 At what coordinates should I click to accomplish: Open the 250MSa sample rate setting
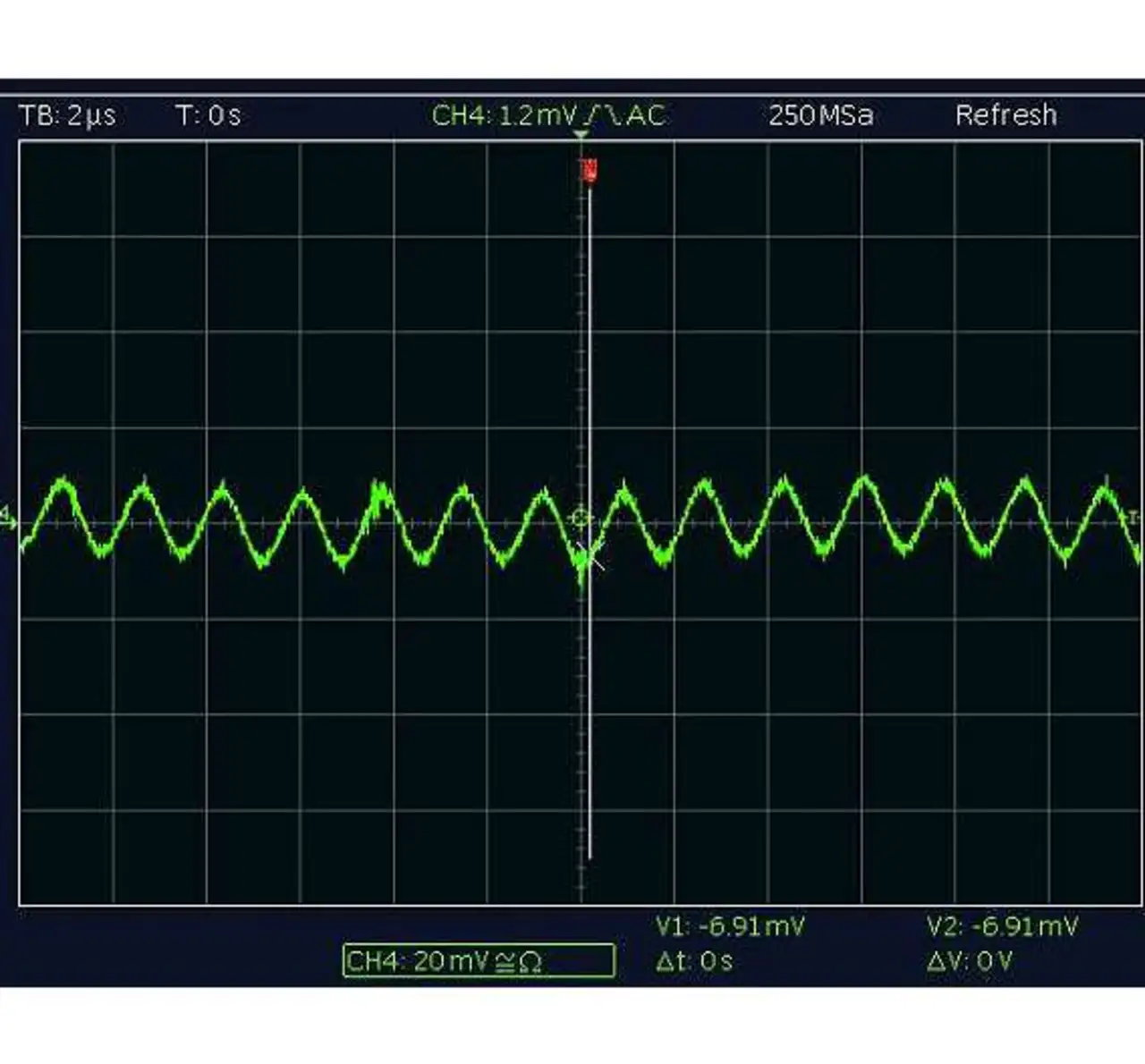(x=820, y=115)
